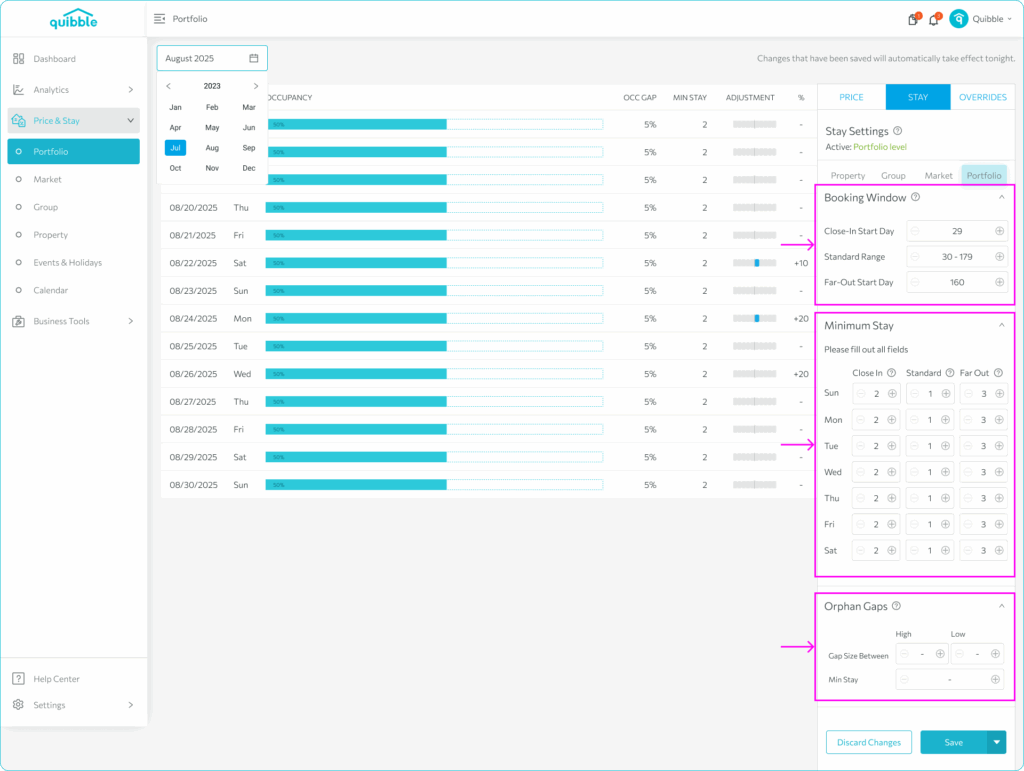1024x771 pixels.
Task: Click the notification bell icon
Action: (x=933, y=20)
